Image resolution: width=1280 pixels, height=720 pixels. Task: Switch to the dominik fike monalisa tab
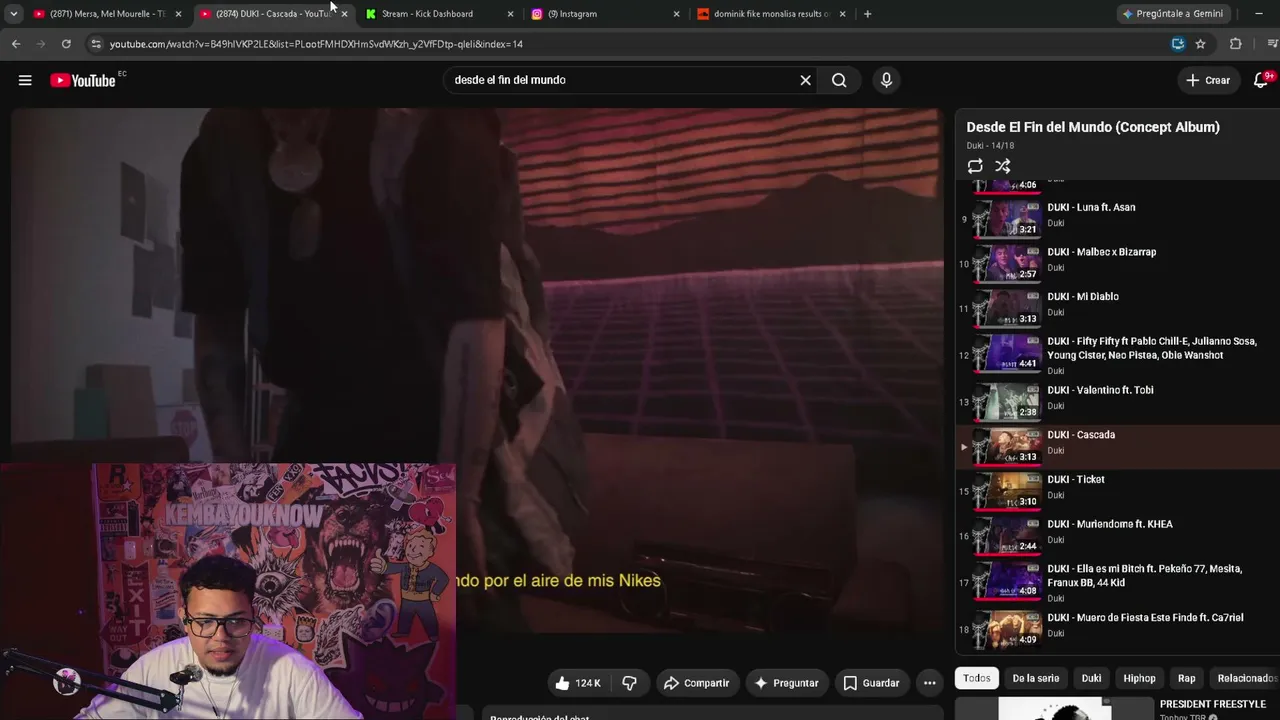pos(771,14)
